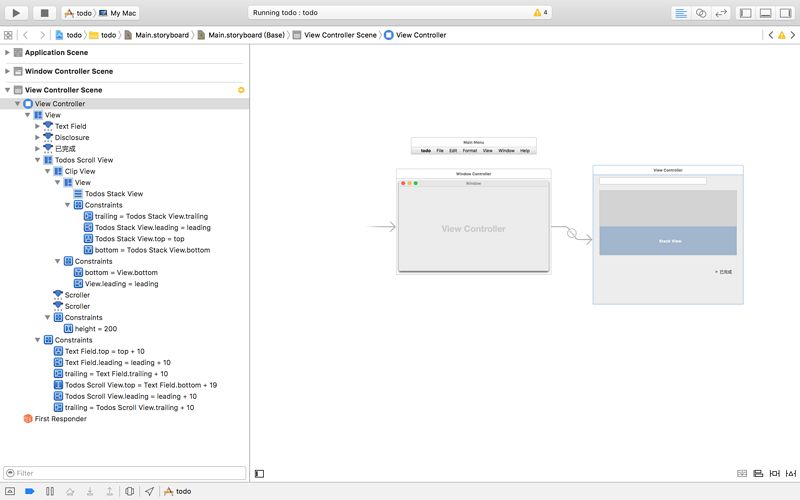The width and height of the screenshot is (800, 500).
Task: Expand the Application Scene
Action: (7, 53)
